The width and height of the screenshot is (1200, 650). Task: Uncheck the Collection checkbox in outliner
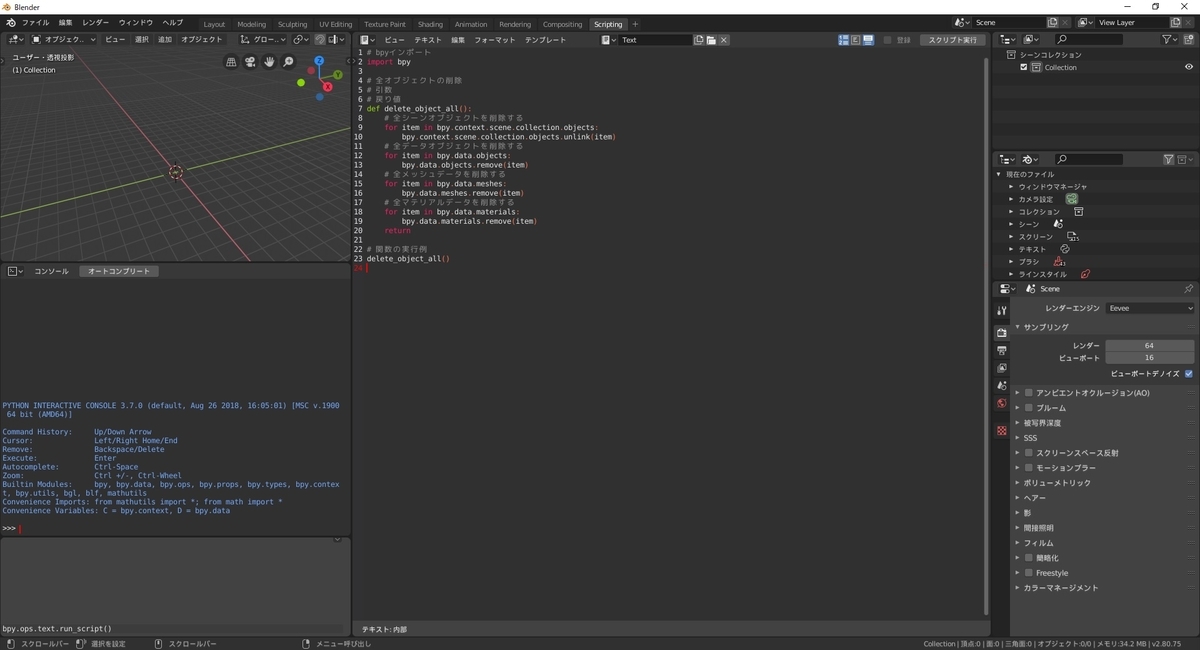(1024, 67)
